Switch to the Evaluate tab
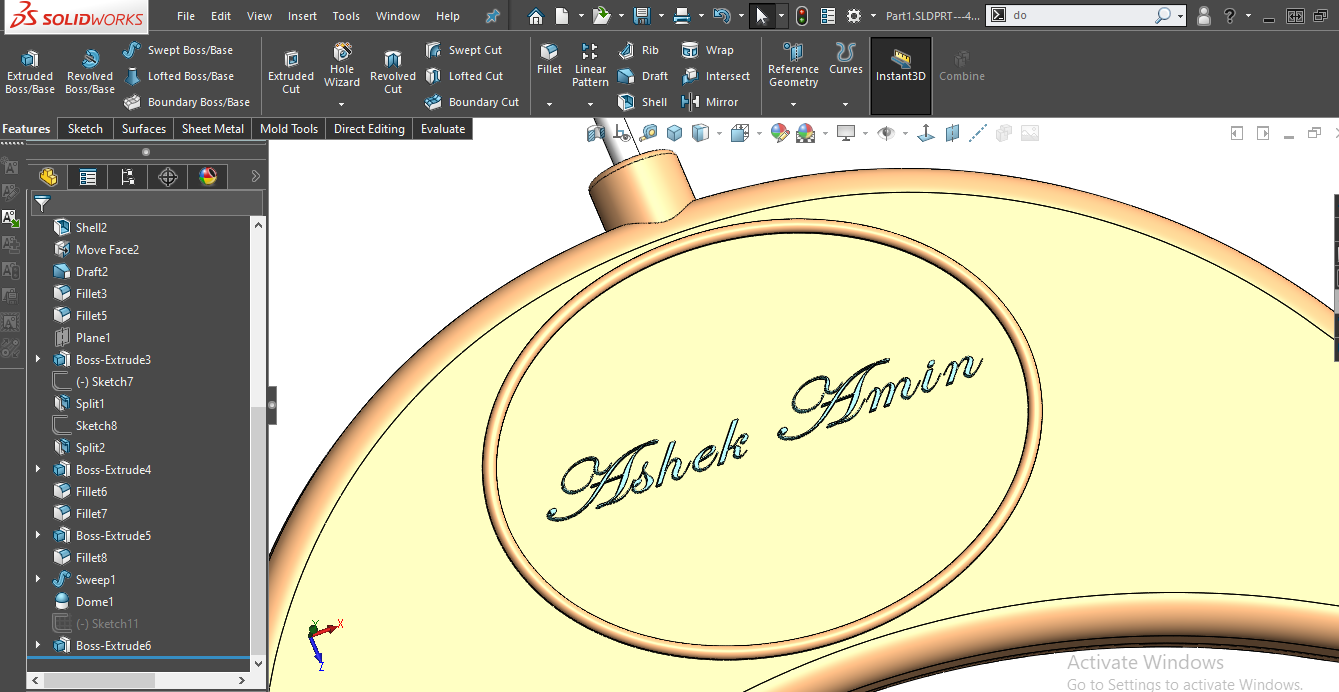Image resolution: width=1339 pixels, height=692 pixels. [443, 129]
